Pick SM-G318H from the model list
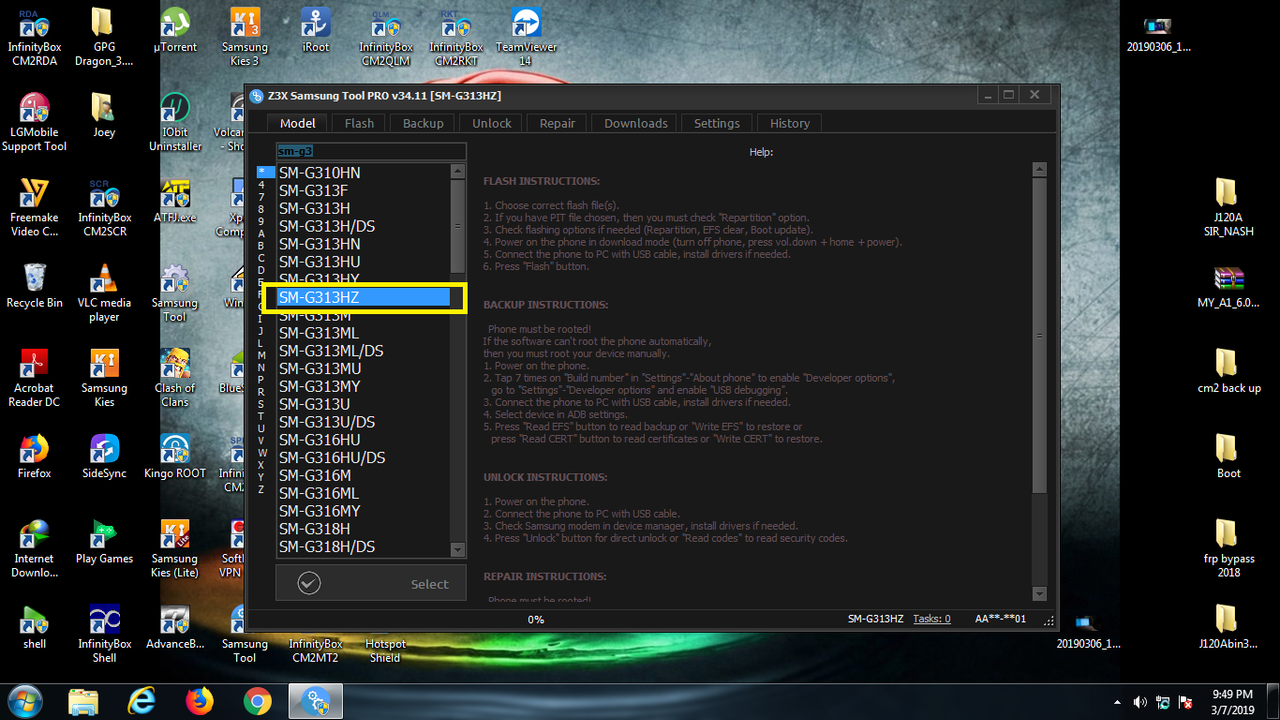Image resolution: width=1280 pixels, height=720 pixels. click(x=364, y=529)
